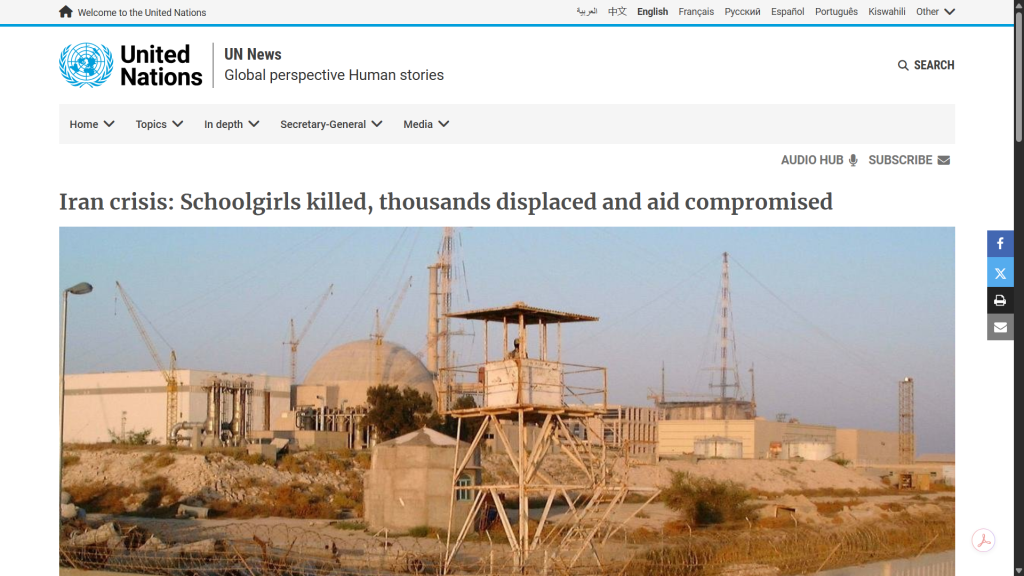Select the Kiswahili language link
This screenshot has width=1024, height=576.
pyautogui.click(x=886, y=12)
